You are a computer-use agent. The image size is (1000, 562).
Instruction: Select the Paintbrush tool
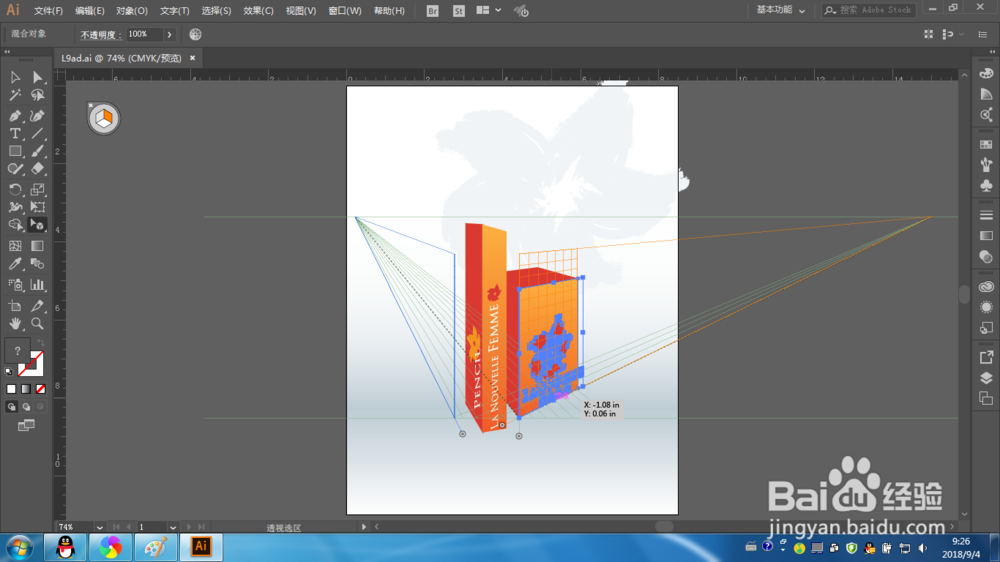[x=38, y=151]
